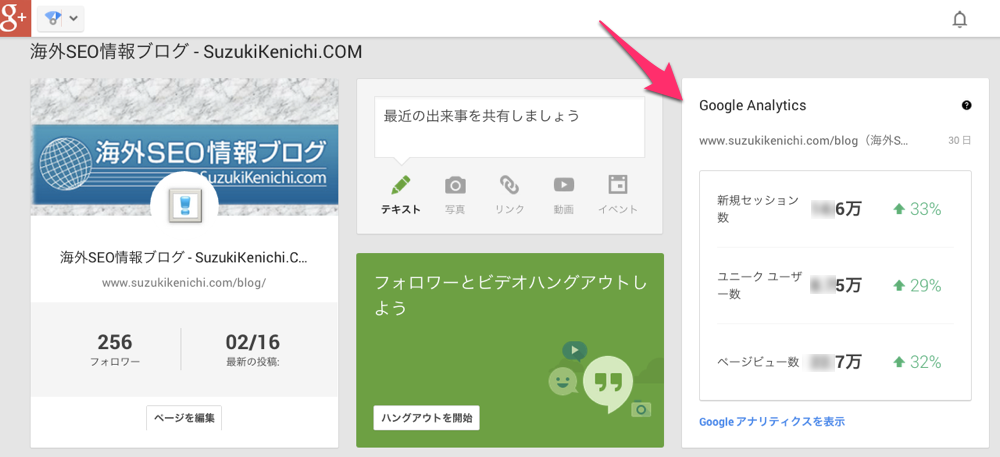The image size is (1000, 457).
Task: Click the Google Analytics card title
Action: click(x=753, y=106)
